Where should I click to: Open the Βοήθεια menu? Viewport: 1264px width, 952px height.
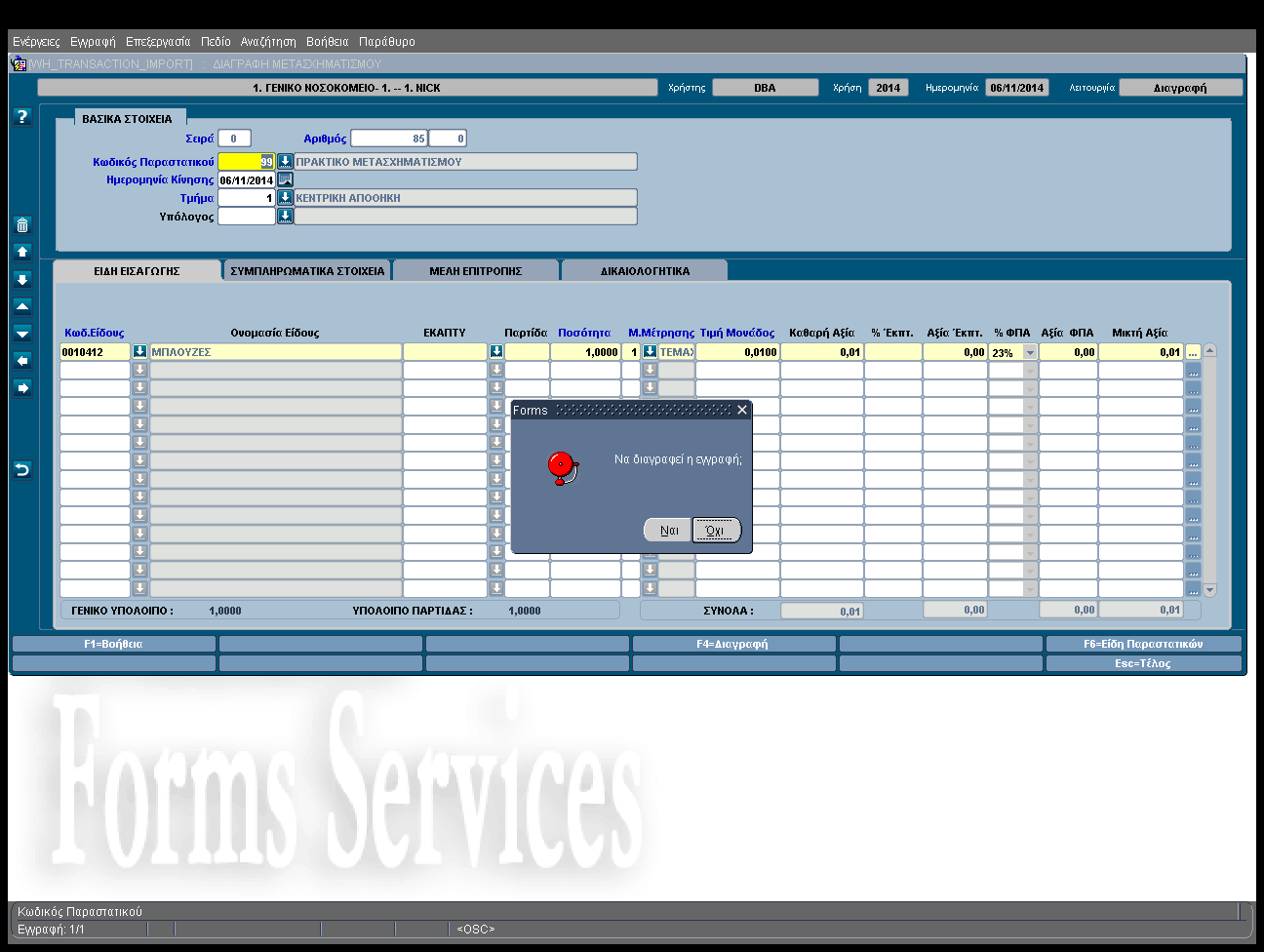click(x=328, y=42)
